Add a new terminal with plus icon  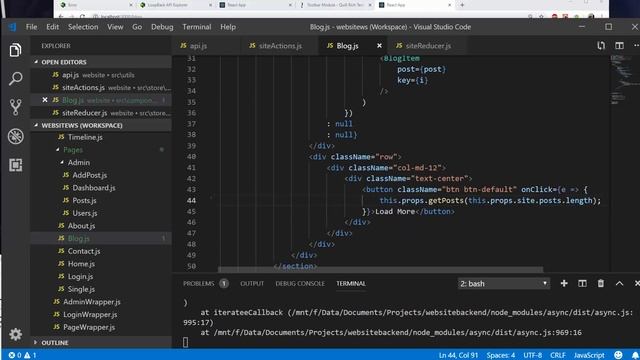tap(564, 283)
